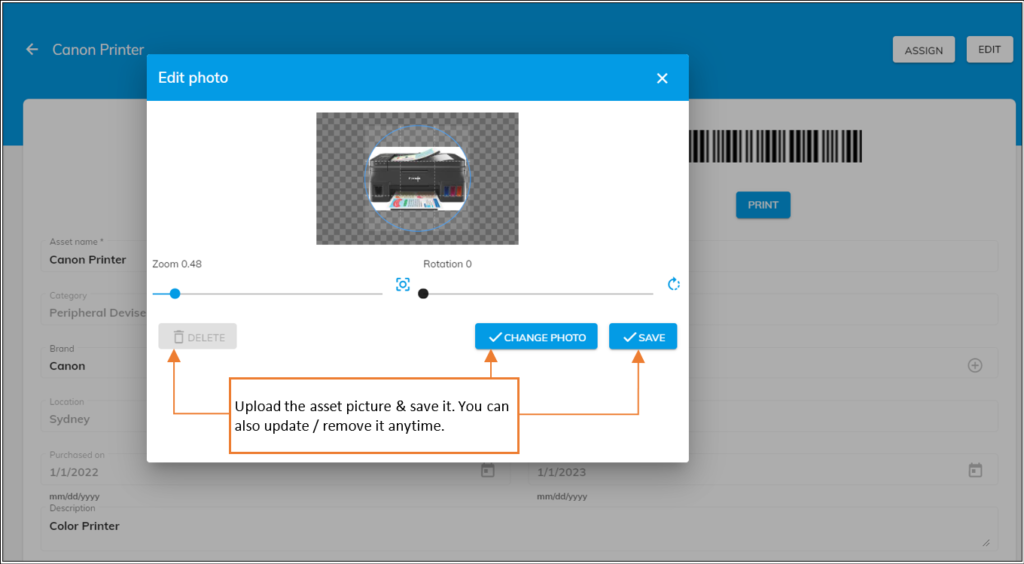Click the PRINT button under the barcode
Image resolution: width=1024 pixels, height=564 pixels.
763,205
